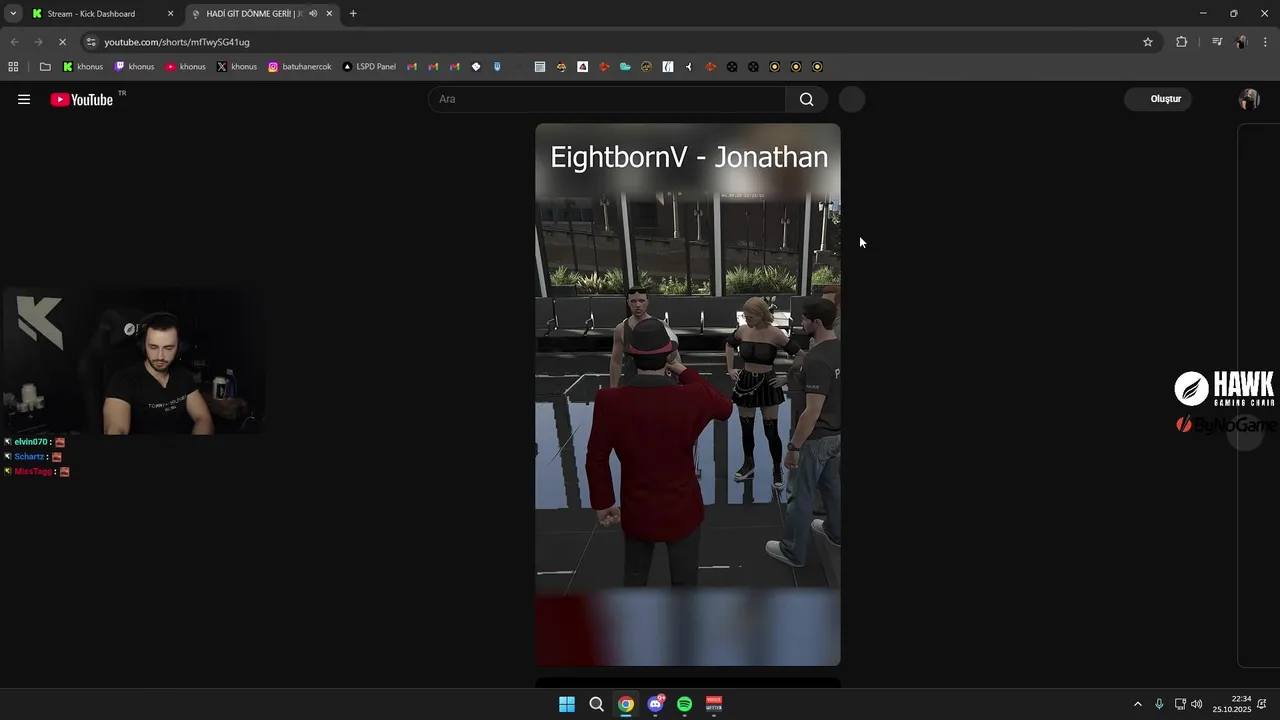Viewport: 1280px width, 720px height.
Task: Bookmark this page with the star icon
Action: 1148,42
